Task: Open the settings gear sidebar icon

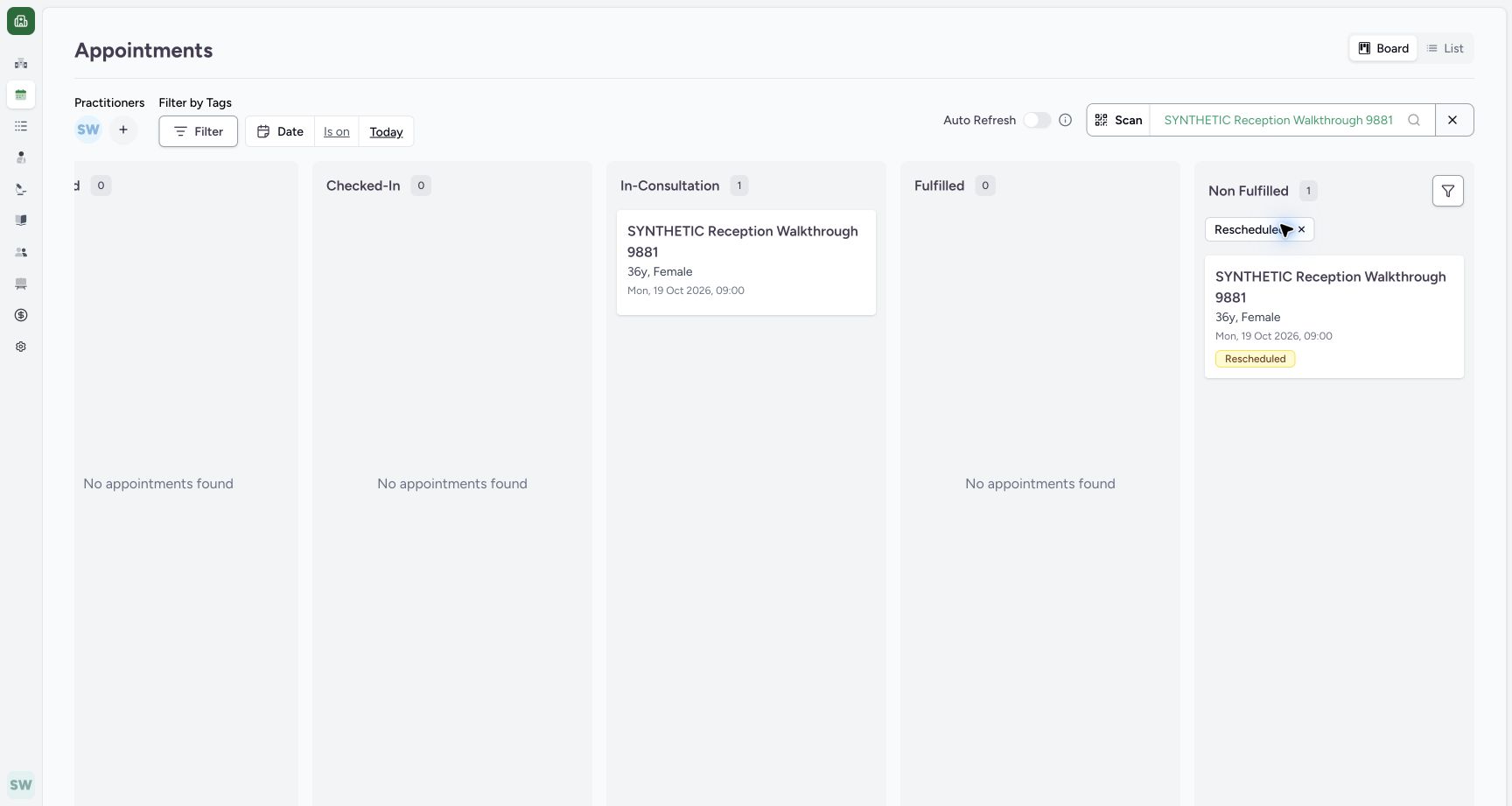Action: coord(21,347)
